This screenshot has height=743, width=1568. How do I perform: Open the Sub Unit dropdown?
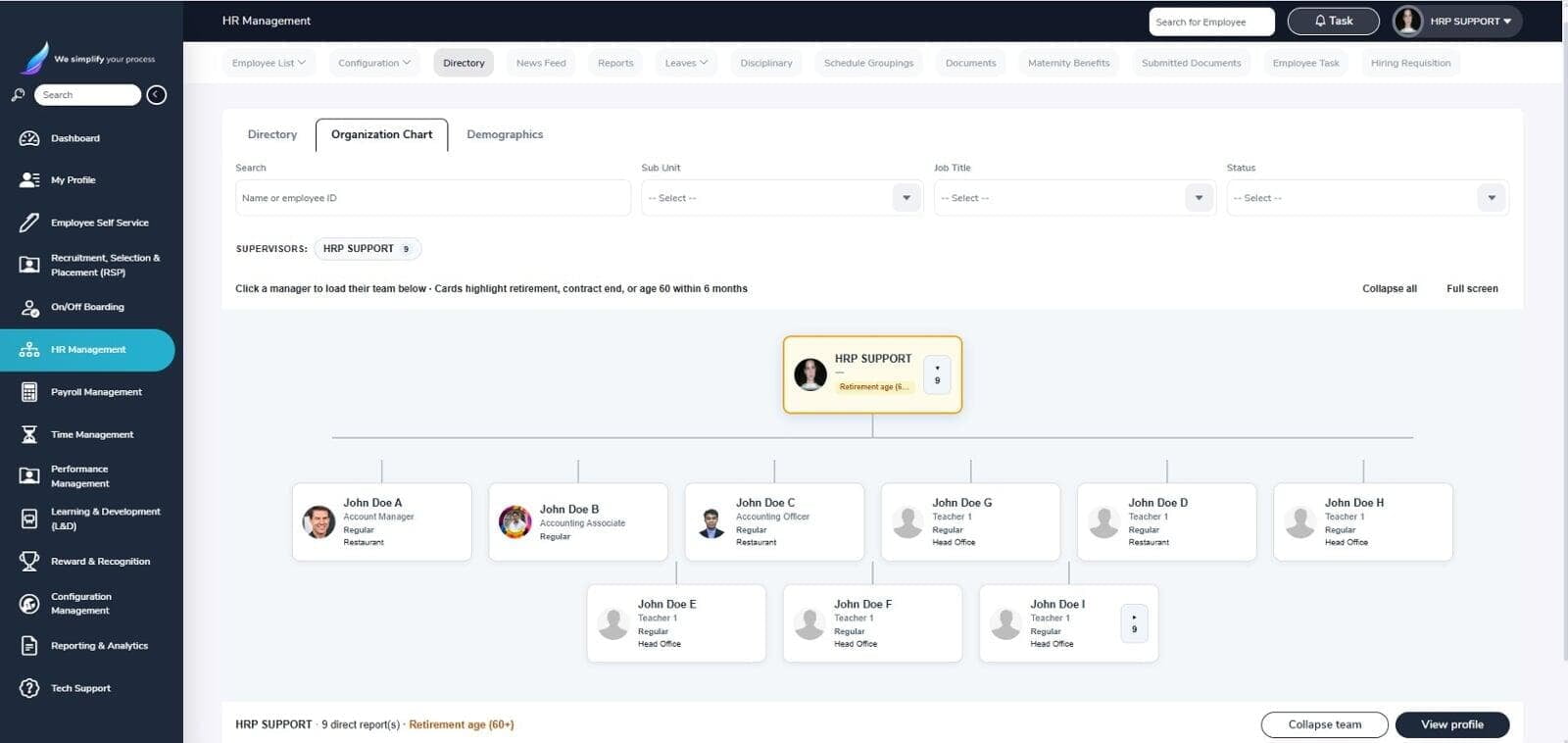coord(781,198)
